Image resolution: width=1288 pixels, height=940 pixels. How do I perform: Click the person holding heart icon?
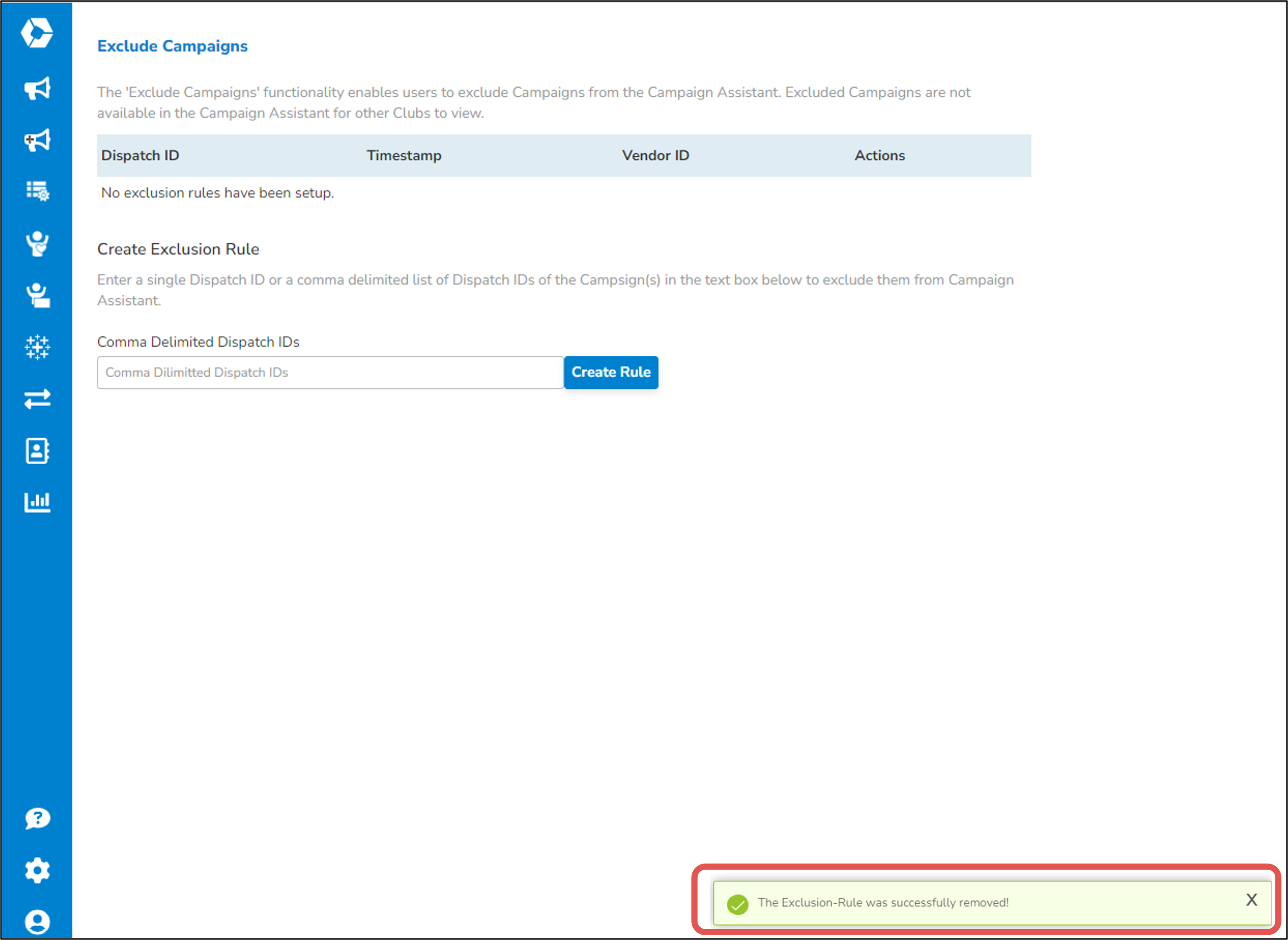(x=38, y=243)
